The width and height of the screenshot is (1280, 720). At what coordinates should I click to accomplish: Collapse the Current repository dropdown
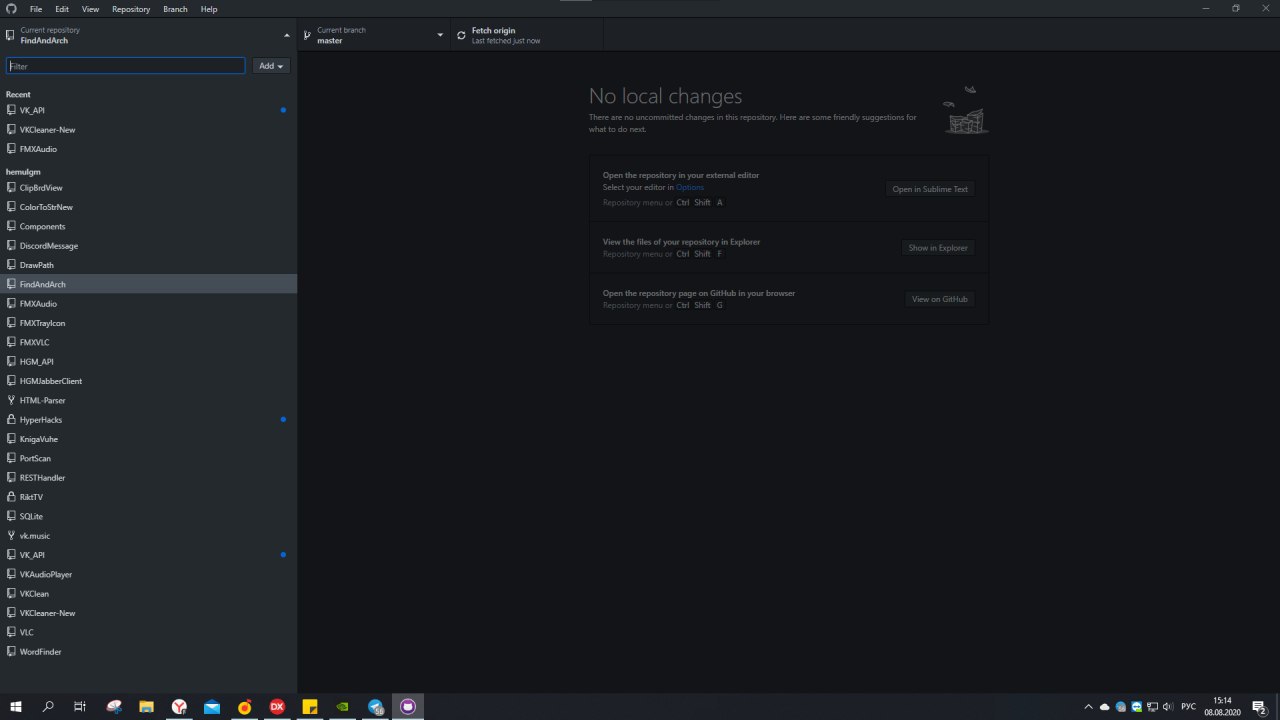click(148, 35)
